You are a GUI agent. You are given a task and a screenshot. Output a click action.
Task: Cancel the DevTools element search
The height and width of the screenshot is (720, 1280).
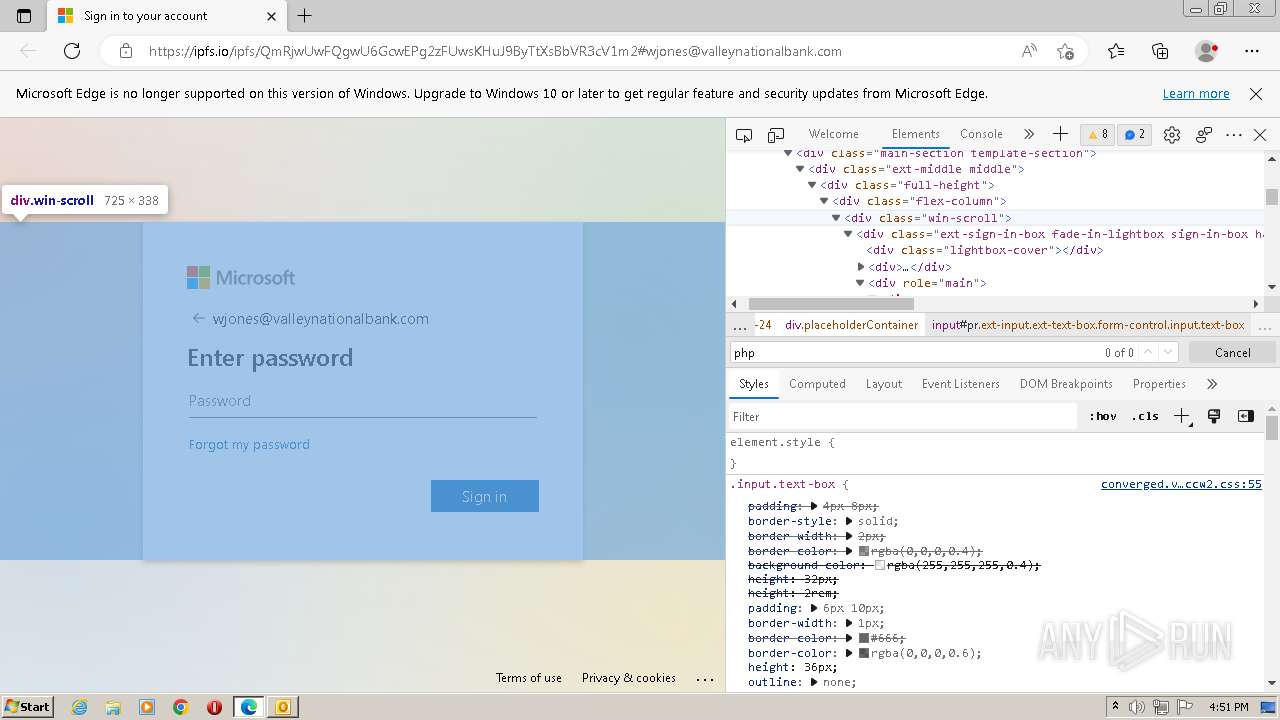coord(1232,352)
